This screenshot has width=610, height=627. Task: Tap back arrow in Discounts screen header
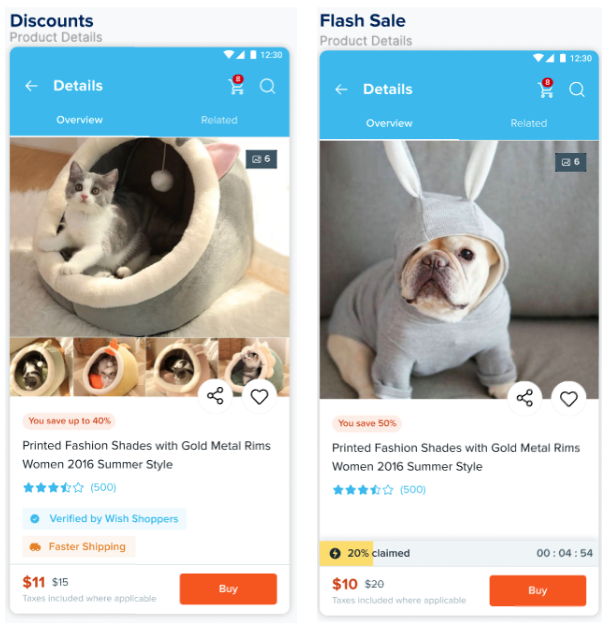[31, 86]
